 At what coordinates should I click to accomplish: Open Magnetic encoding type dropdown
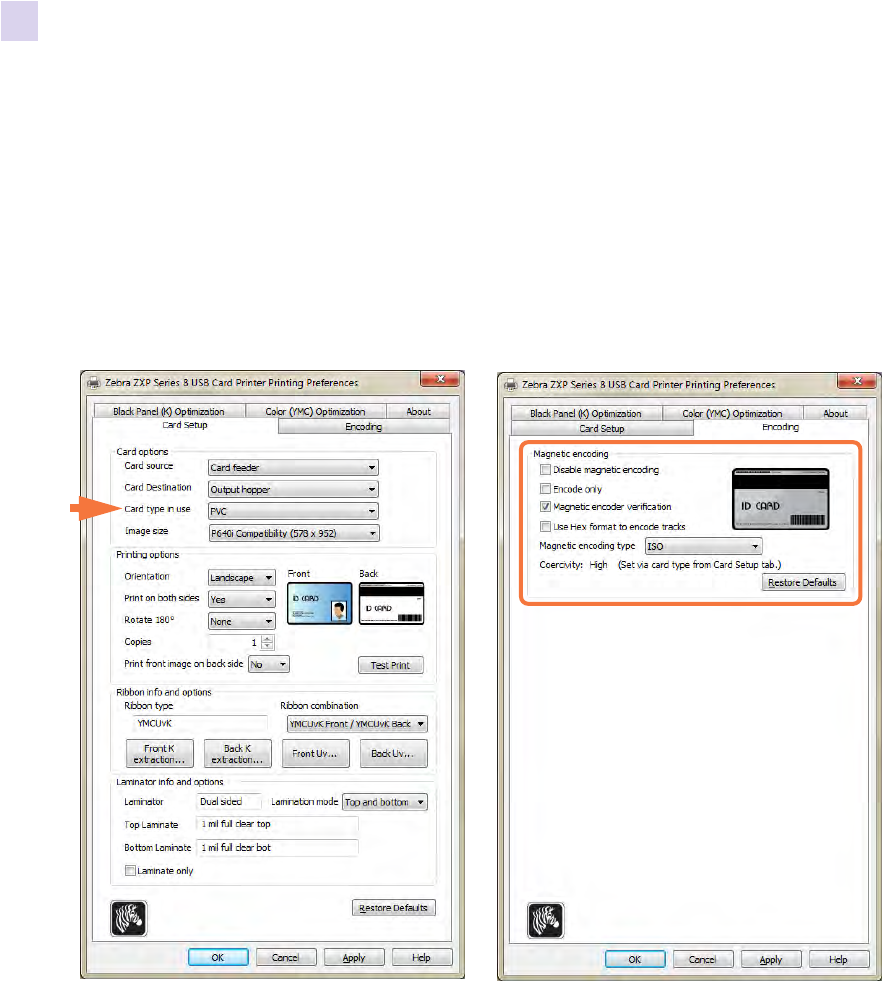pyautogui.click(x=704, y=546)
